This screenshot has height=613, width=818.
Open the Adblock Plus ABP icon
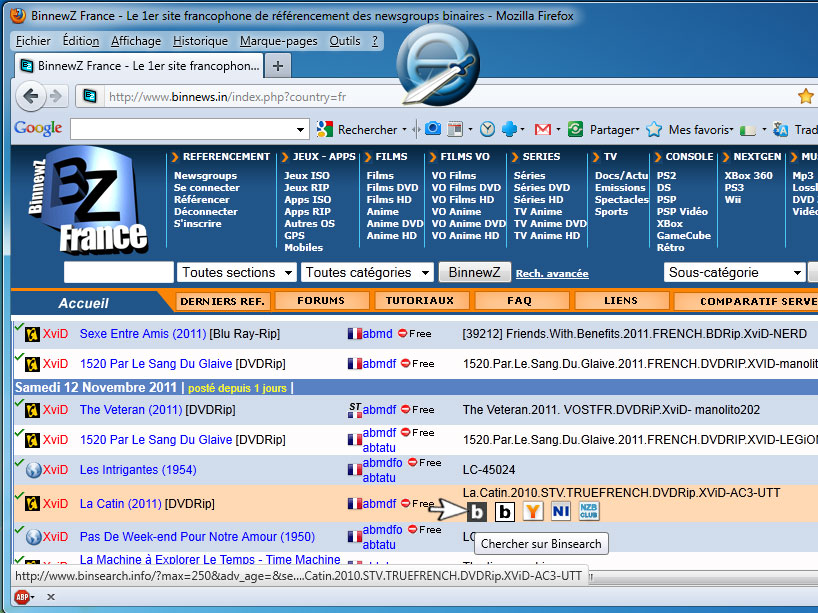tap(22, 597)
